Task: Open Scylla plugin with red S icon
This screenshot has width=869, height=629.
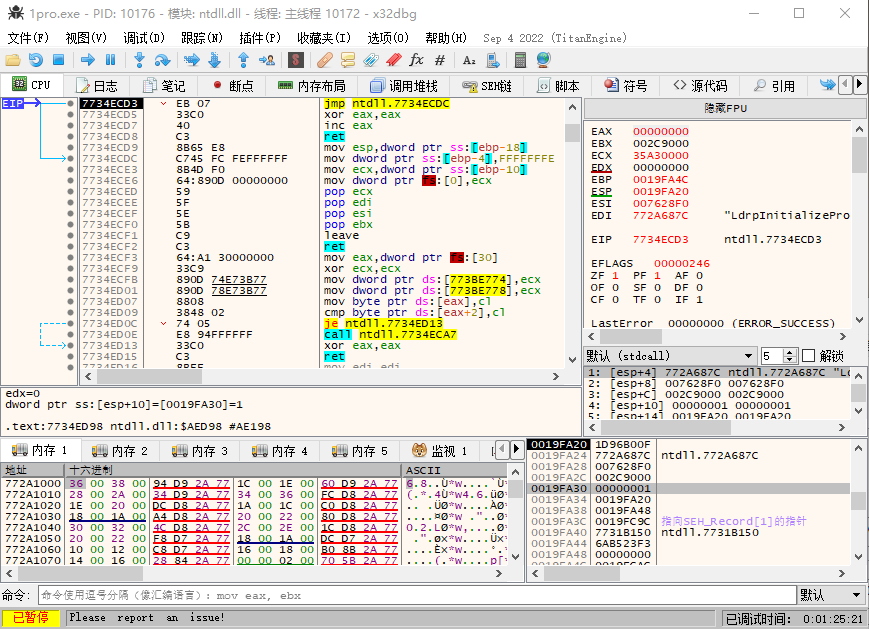Action: (295, 60)
